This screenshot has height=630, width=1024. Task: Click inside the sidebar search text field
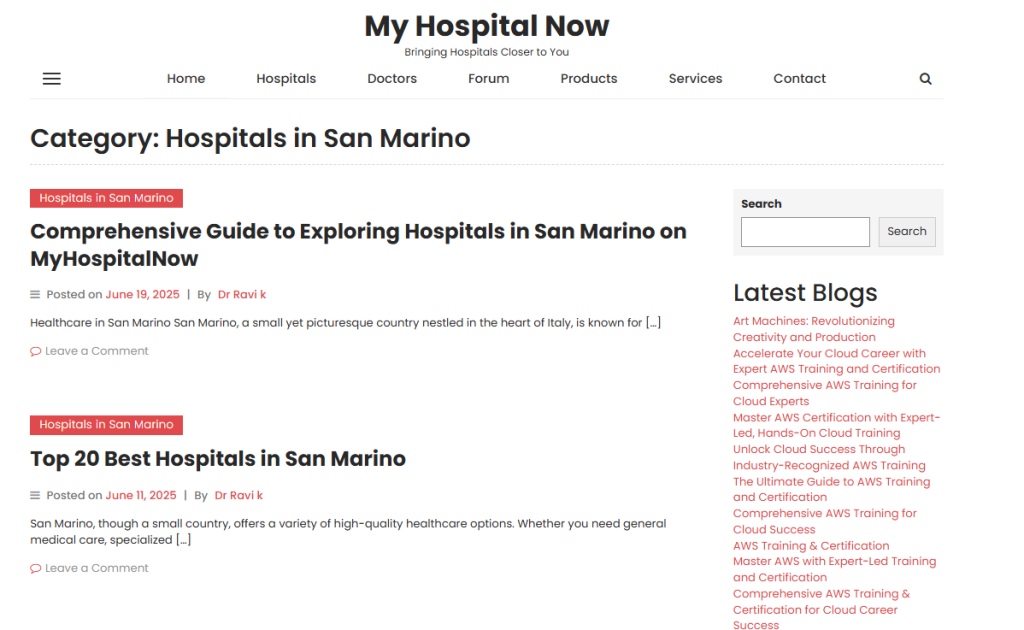805,232
